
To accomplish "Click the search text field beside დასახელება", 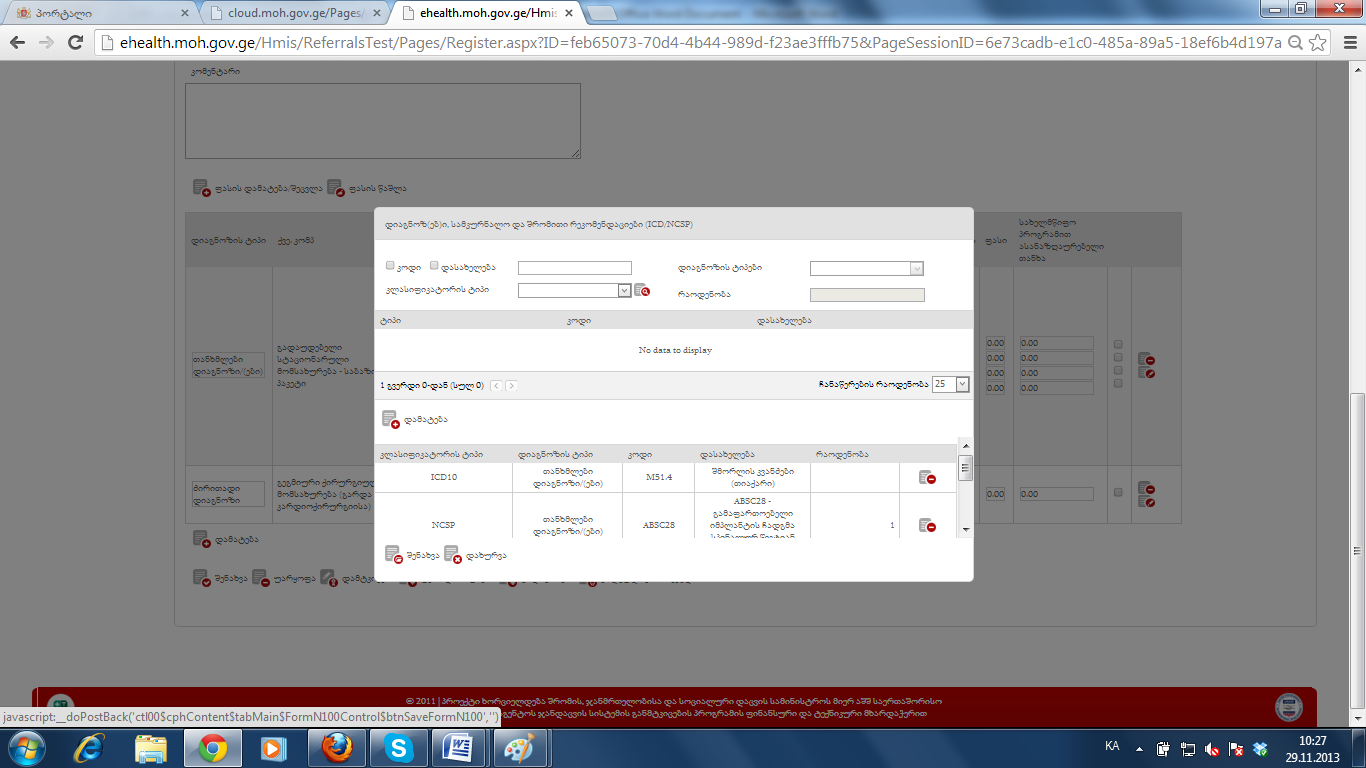I will (574, 268).
